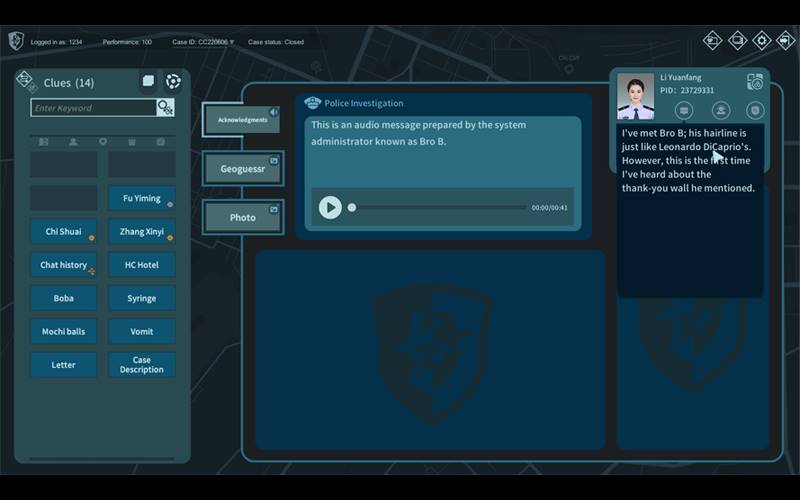Click the shield badge icon under Li Yuanfang's PID

tap(755, 110)
